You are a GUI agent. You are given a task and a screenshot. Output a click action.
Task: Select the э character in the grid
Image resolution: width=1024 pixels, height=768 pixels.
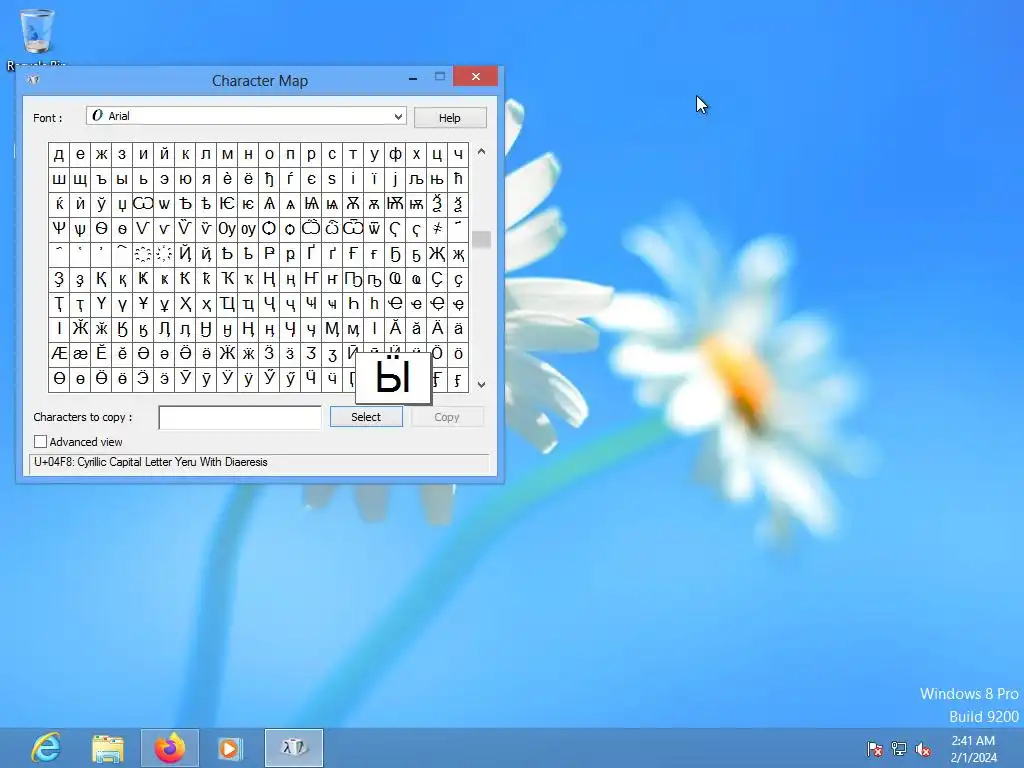(x=164, y=179)
